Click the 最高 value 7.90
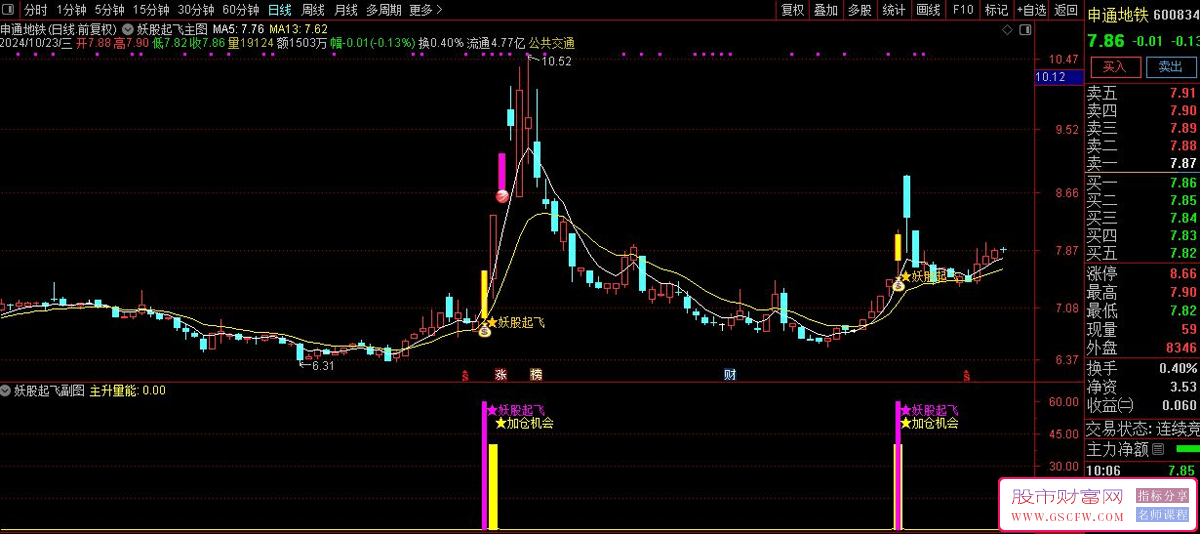Viewport: 1200px width, 534px height. point(1183,292)
